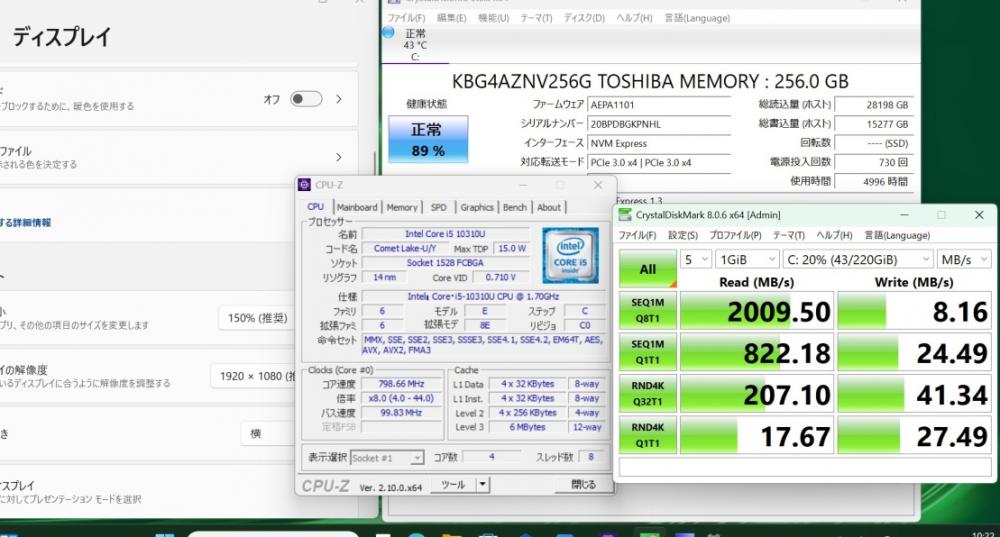The image size is (1000, 537).
Task: Click the CPU-Z title bar app icon
Action: [x=305, y=185]
